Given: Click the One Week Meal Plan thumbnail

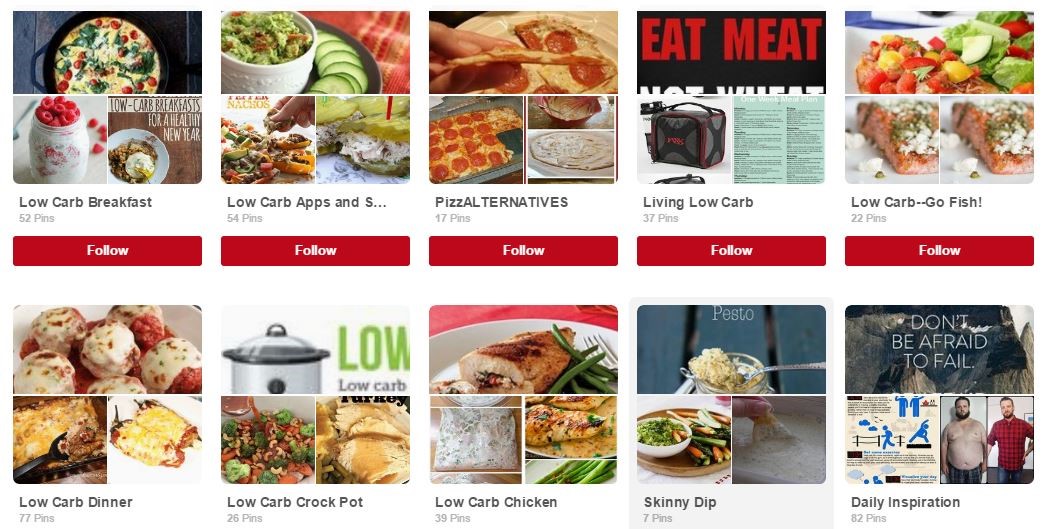Looking at the screenshot, I should coord(779,140).
